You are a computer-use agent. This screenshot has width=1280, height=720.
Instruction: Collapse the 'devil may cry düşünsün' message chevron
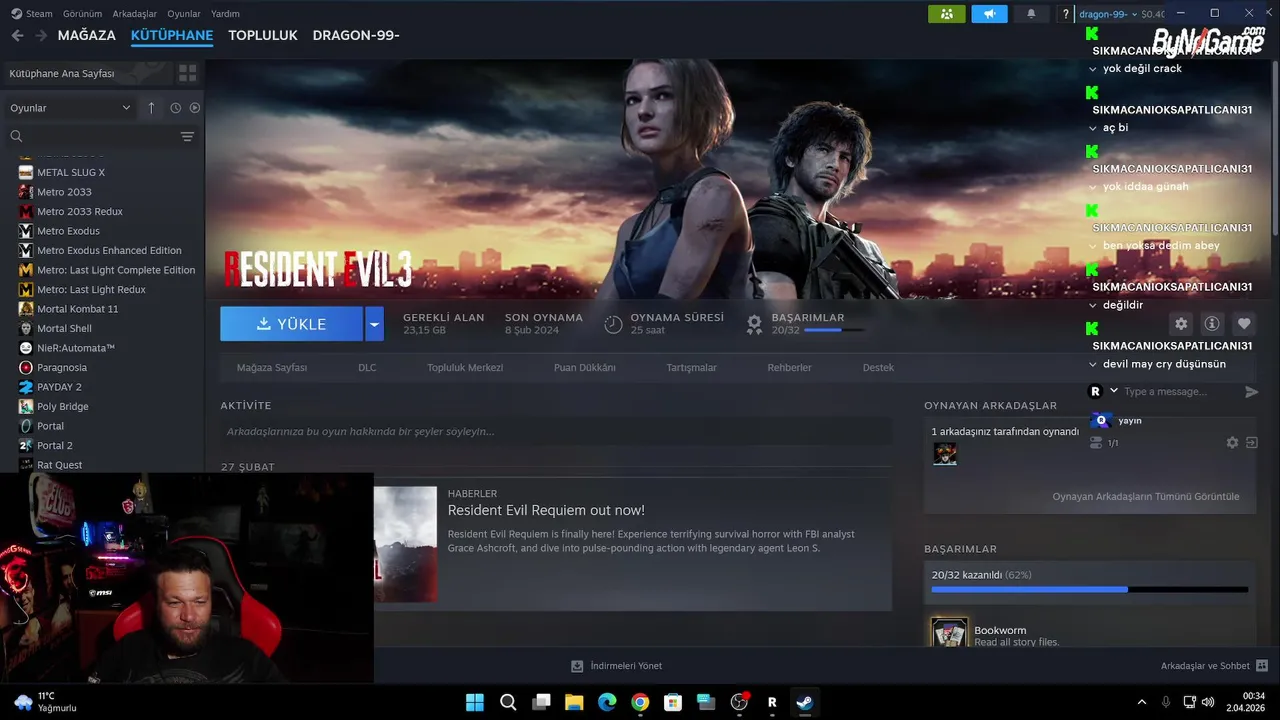point(1093,364)
